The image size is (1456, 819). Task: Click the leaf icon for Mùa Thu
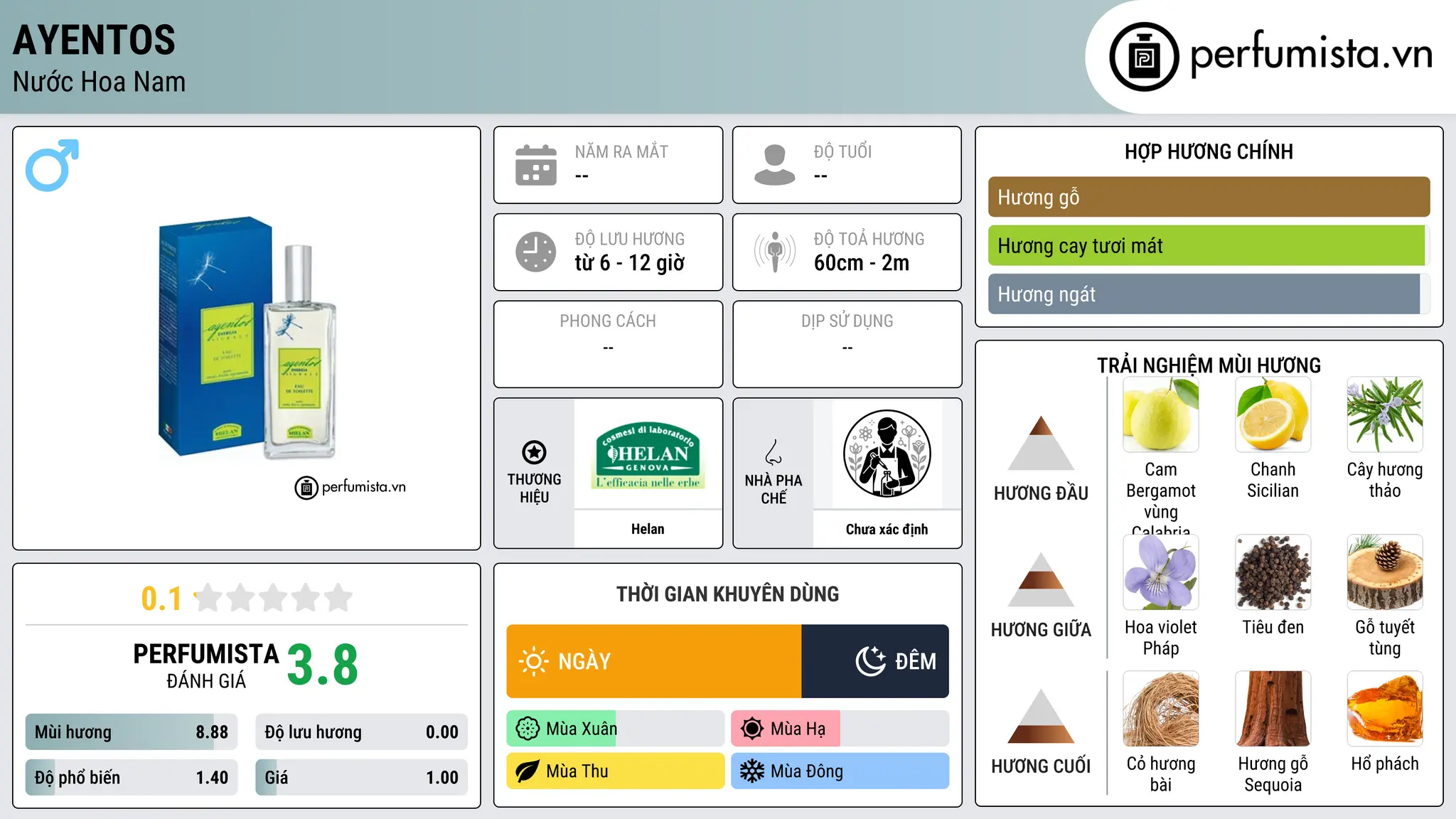tap(528, 771)
